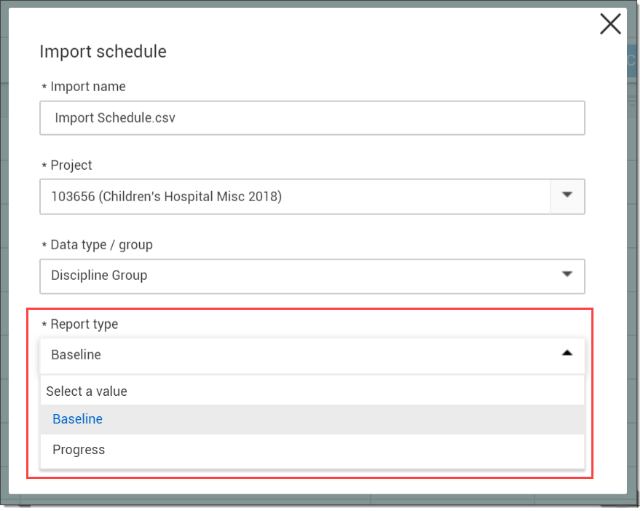The height and width of the screenshot is (511, 643).
Task: Click the "Report type" field label
Action: coord(84,324)
